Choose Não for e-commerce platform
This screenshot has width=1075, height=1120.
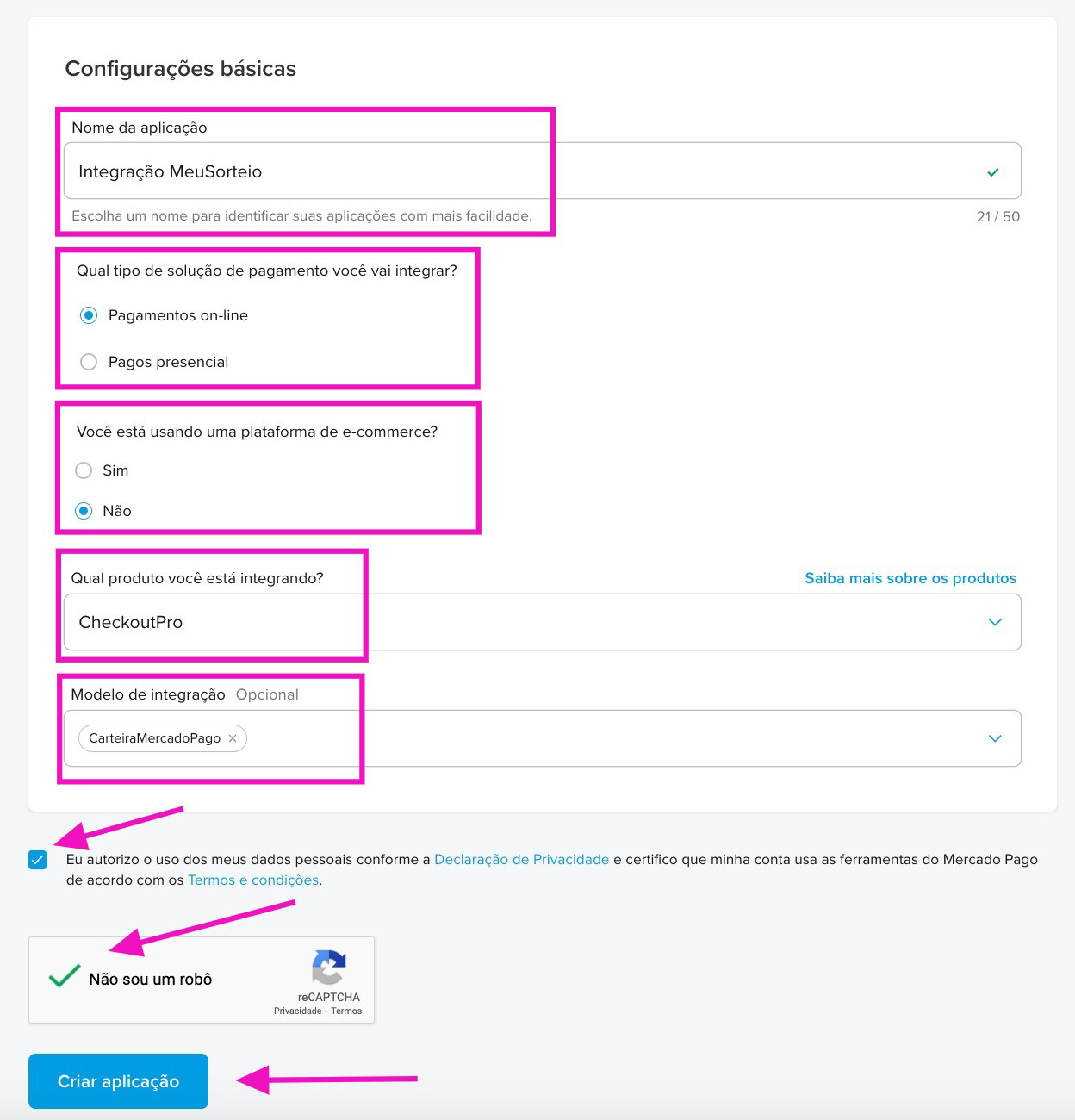coord(84,511)
